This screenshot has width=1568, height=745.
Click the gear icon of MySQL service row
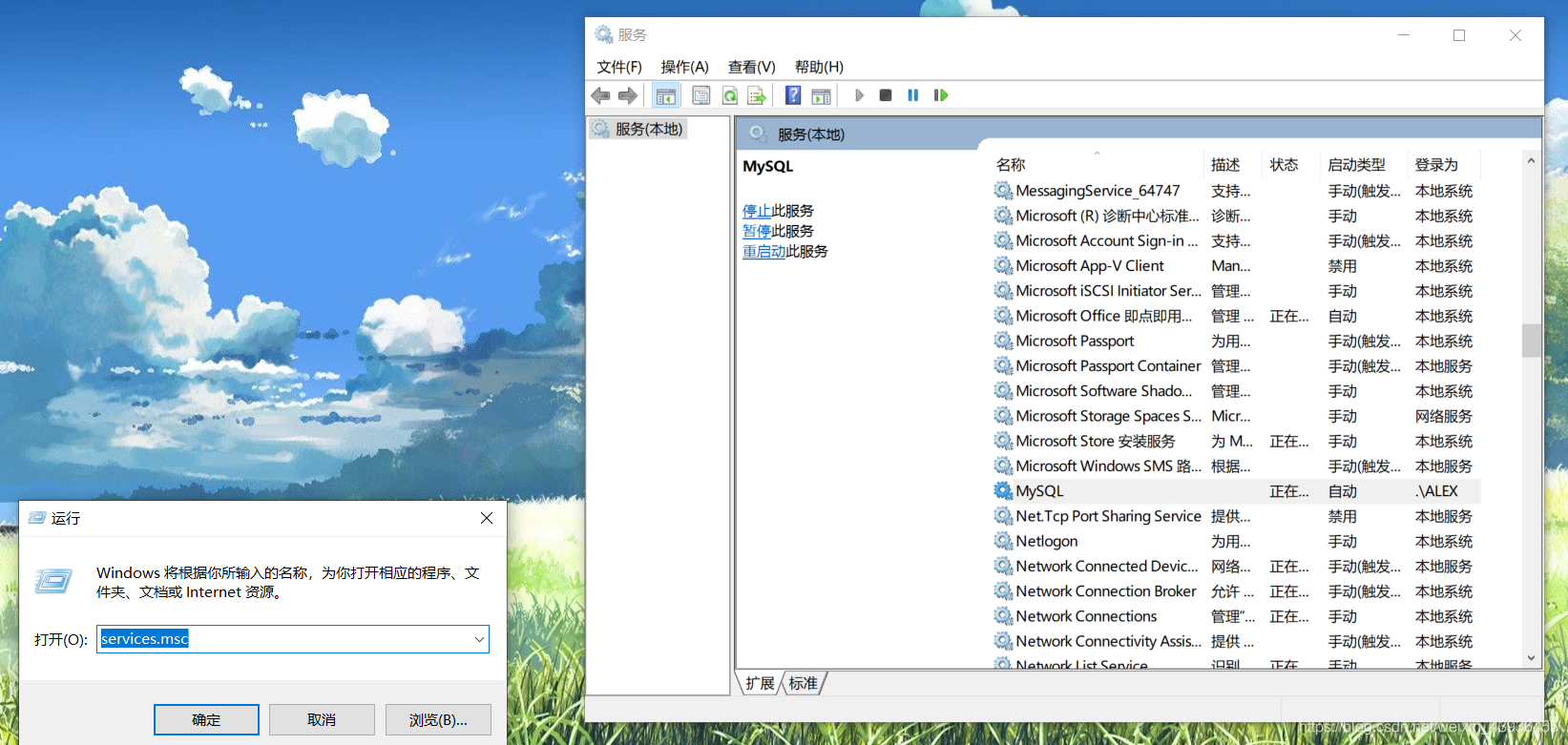click(1003, 490)
